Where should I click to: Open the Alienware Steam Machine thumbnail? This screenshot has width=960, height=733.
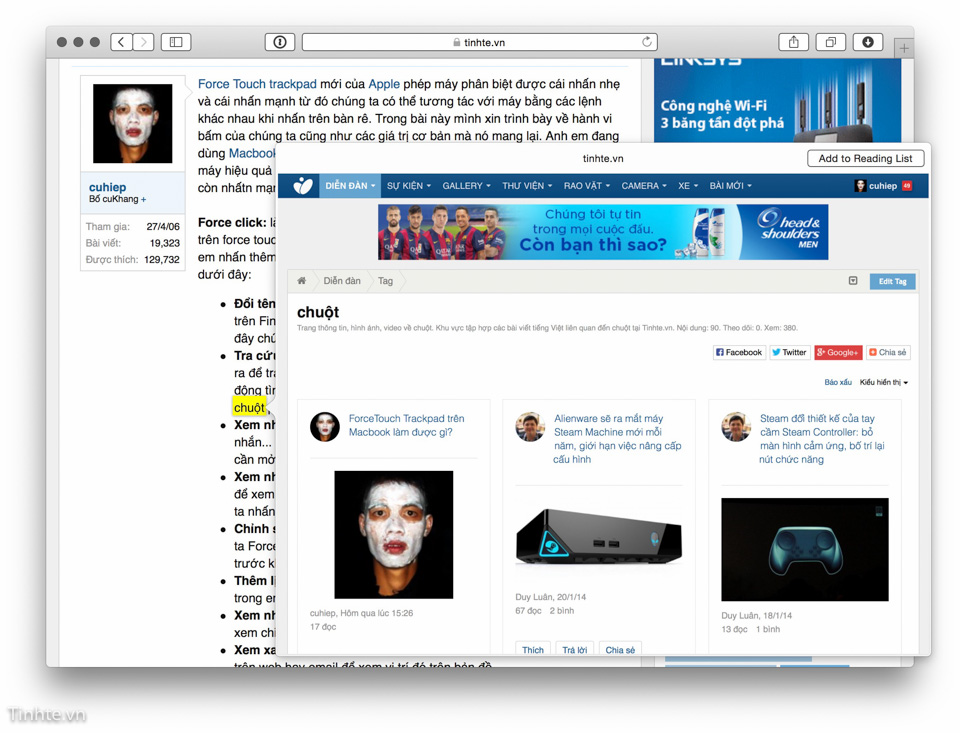pyautogui.click(x=599, y=536)
